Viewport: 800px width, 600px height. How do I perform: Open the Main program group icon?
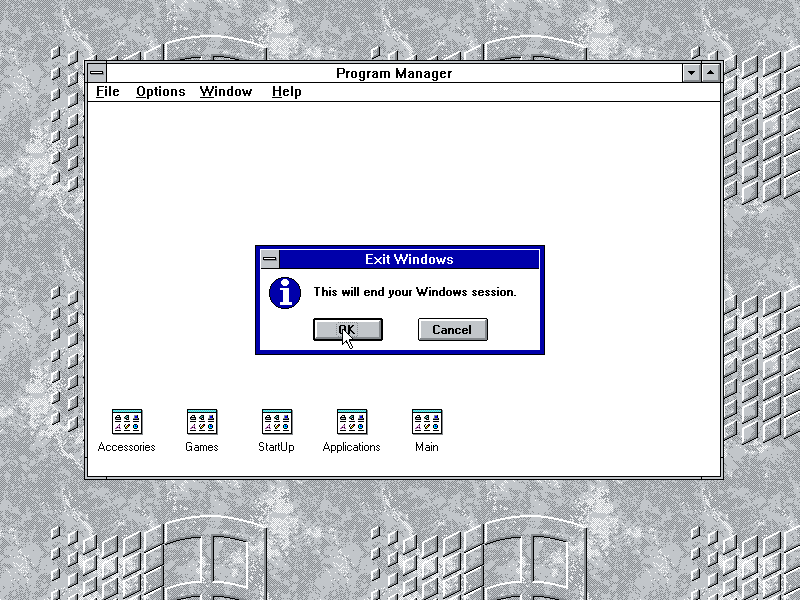click(x=427, y=421)
